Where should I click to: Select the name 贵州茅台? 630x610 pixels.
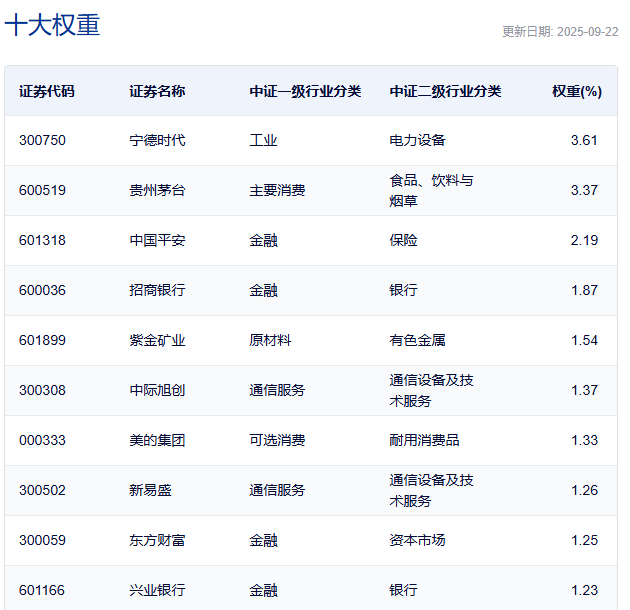pos(157,190)
